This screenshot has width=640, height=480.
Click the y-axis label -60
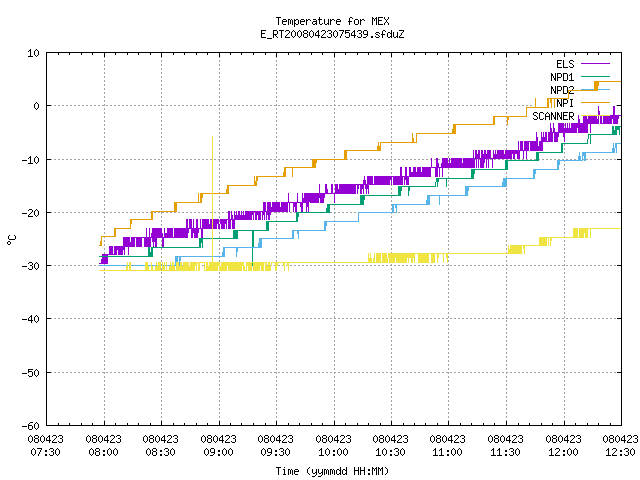31,426
